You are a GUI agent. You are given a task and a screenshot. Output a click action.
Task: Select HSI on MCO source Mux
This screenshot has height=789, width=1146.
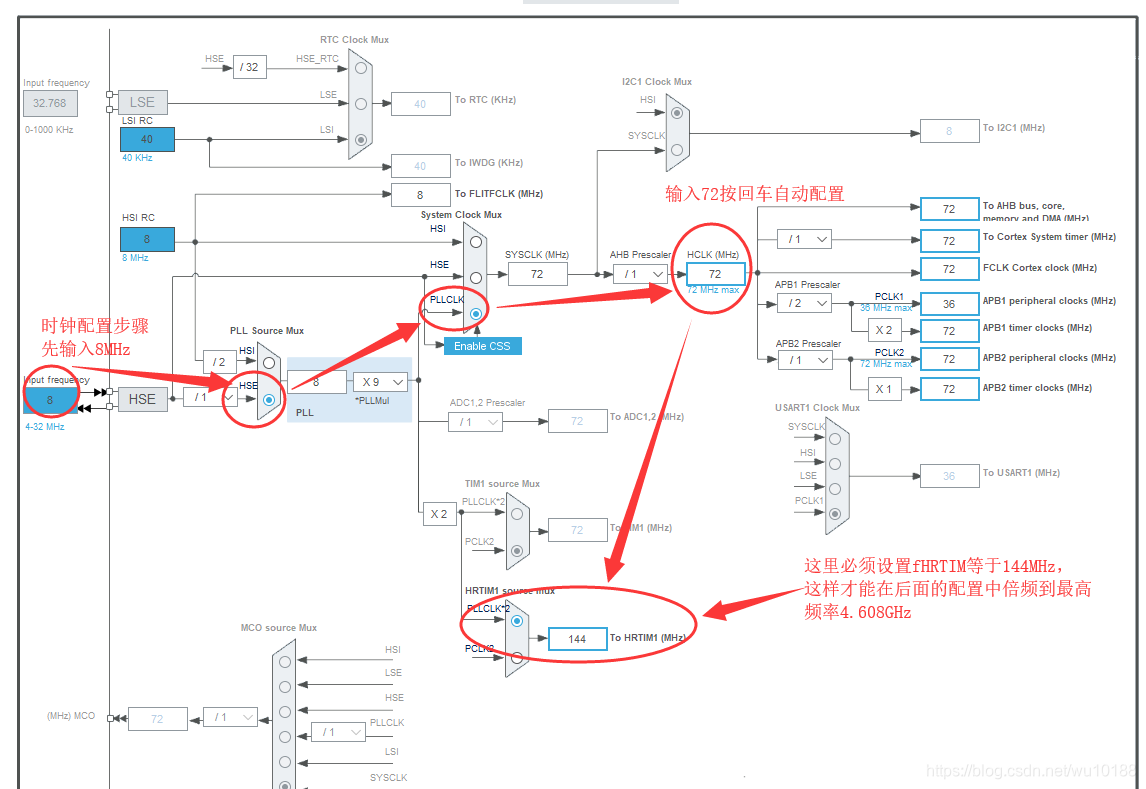click(285, 662)
